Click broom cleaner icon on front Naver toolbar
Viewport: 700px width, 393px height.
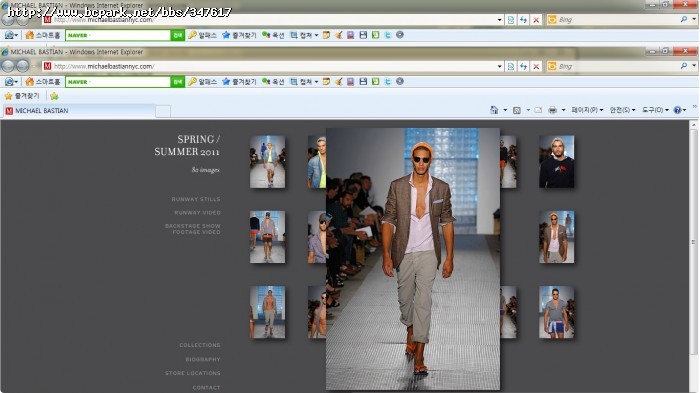pyautogui.click(x=339, y=82)
